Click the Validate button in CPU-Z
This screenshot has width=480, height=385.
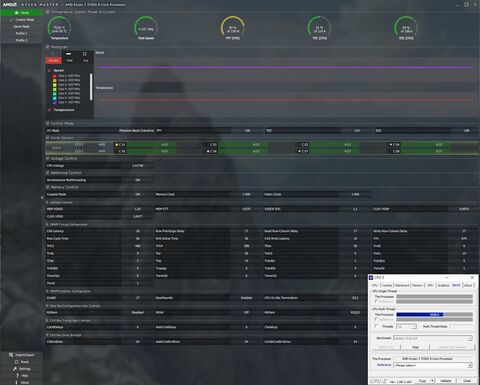(x=445, y=381)
